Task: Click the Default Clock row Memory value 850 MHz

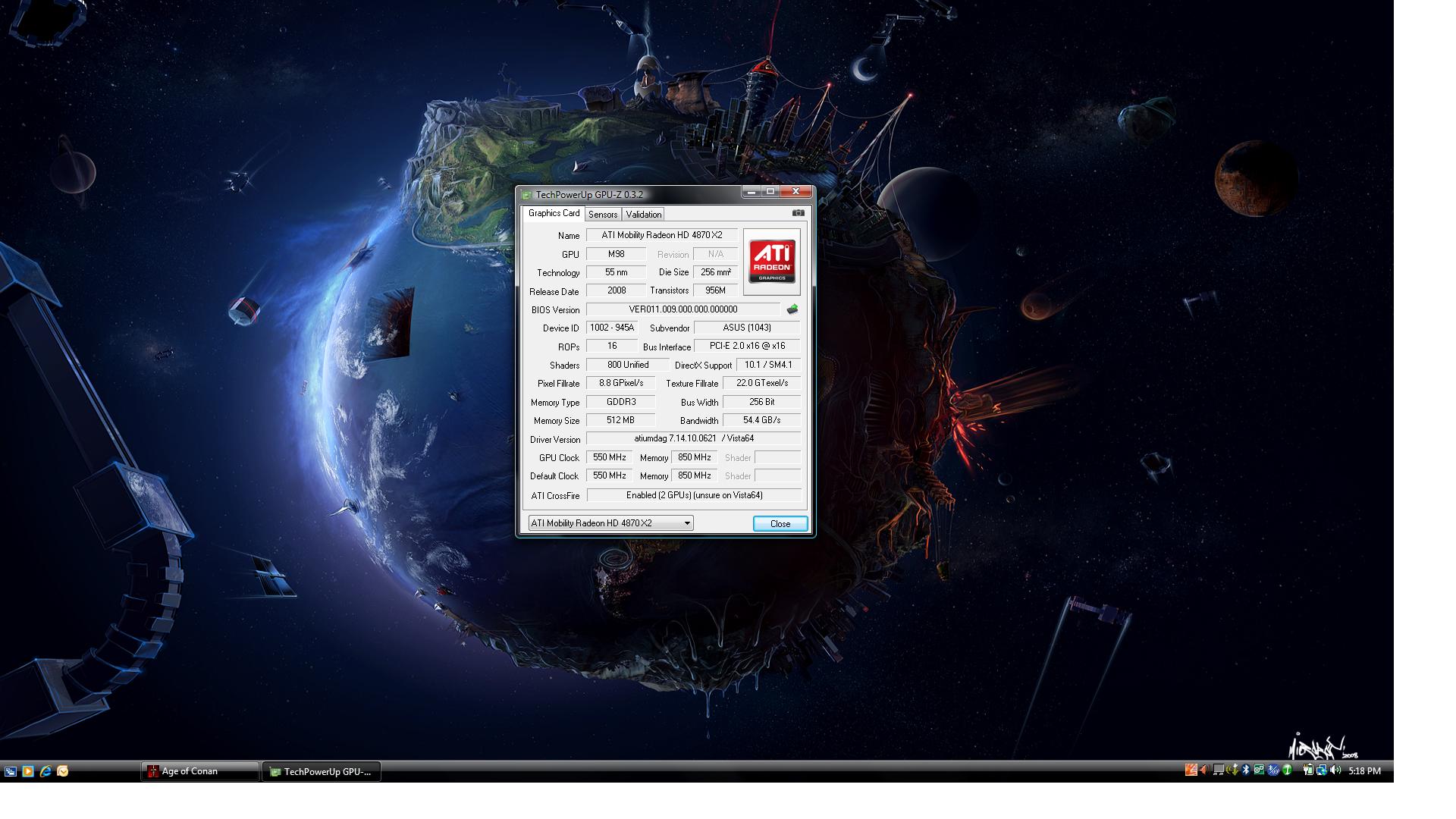Action: pyautogui.click(x=695, y=475)
